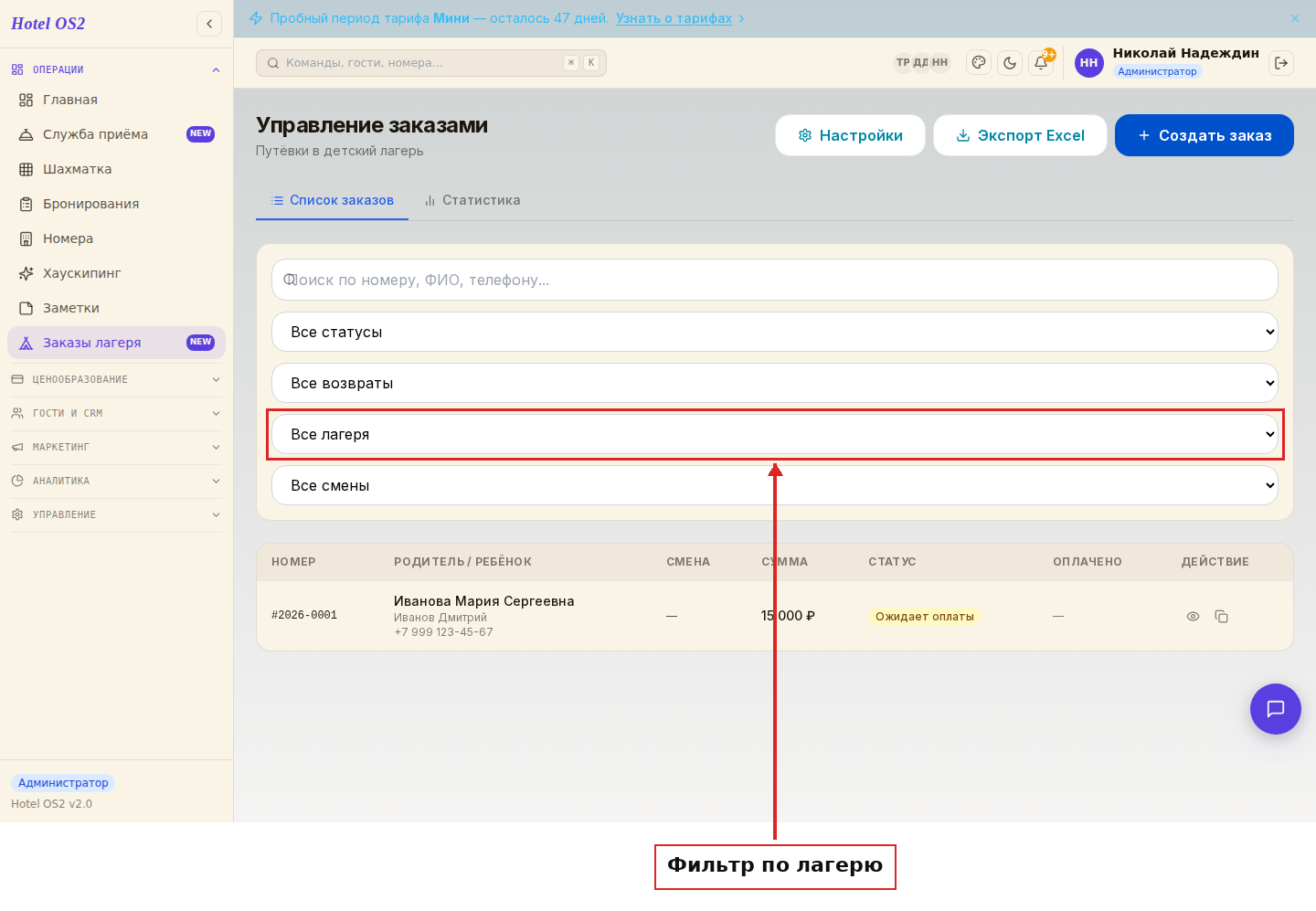Open Номера in the sidebar
This screenshot has width=1316, height=911.
116,238
